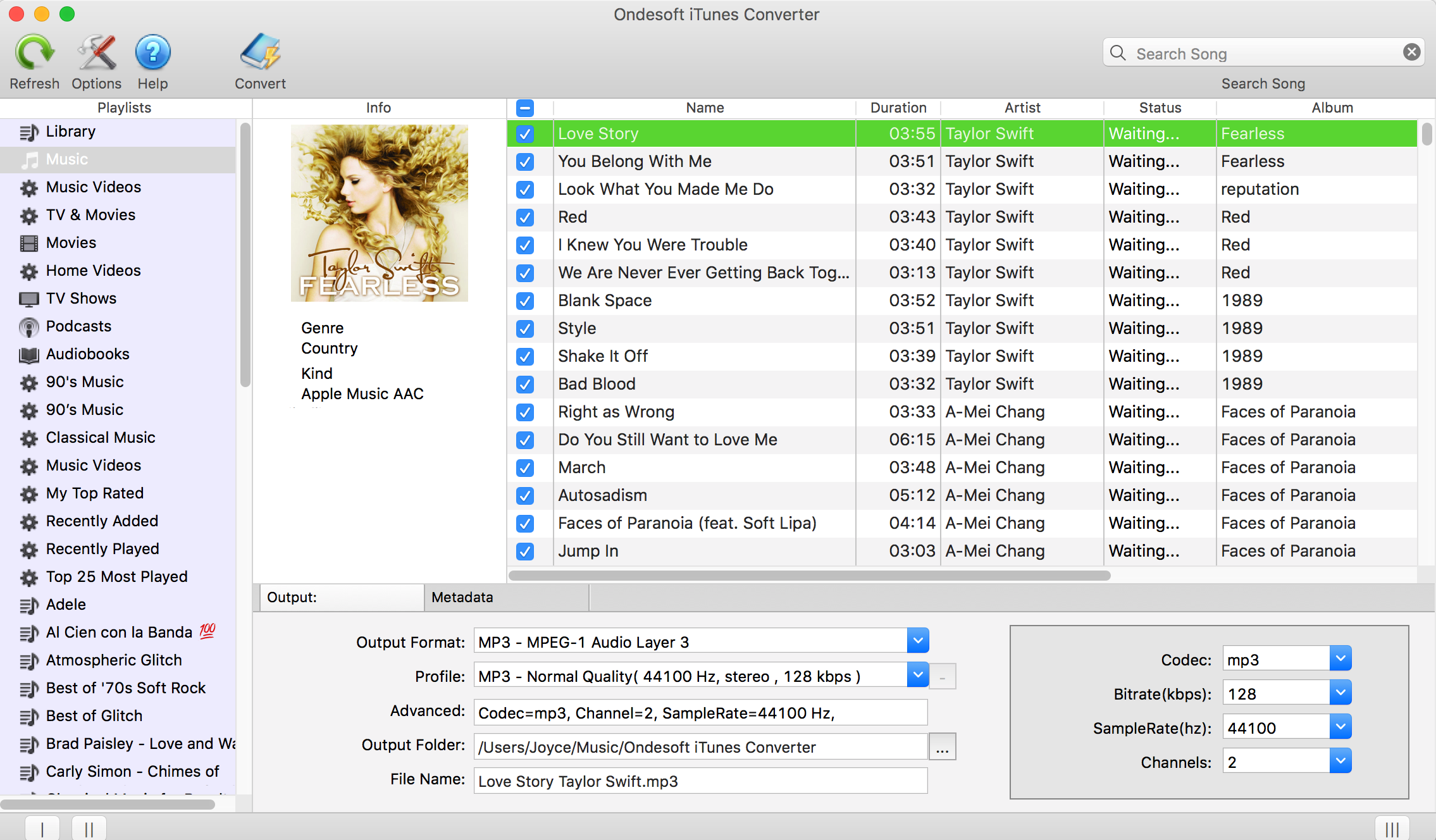Toggle checkbox for Love Story song
The height and width of the screenshot is (840, 1436).
(525, 133)
